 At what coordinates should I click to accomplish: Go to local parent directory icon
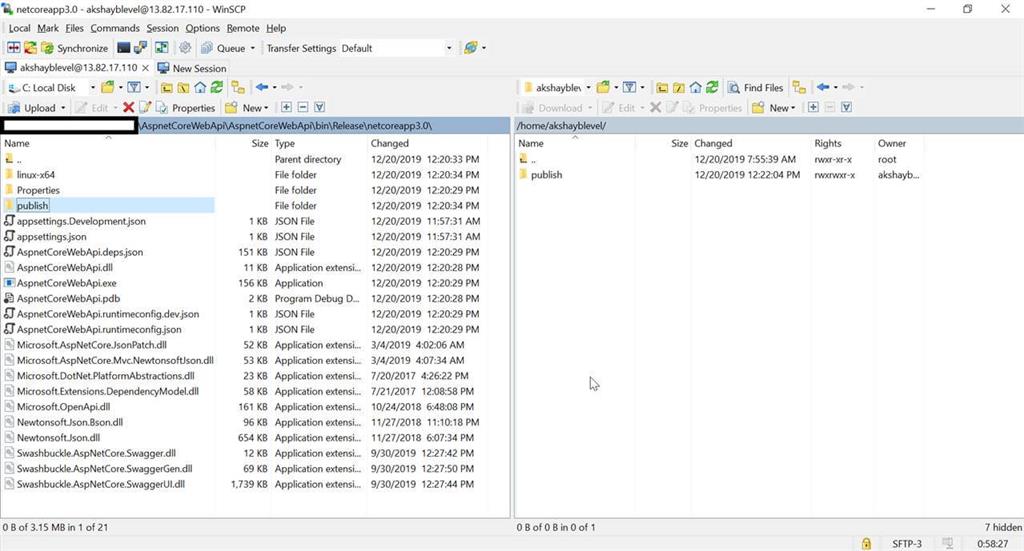167,87
